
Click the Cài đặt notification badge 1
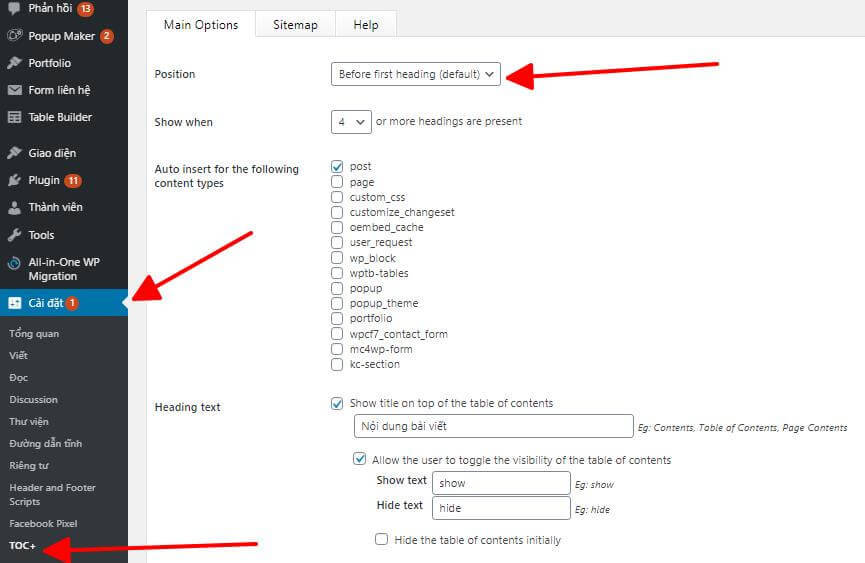[72, 303]
